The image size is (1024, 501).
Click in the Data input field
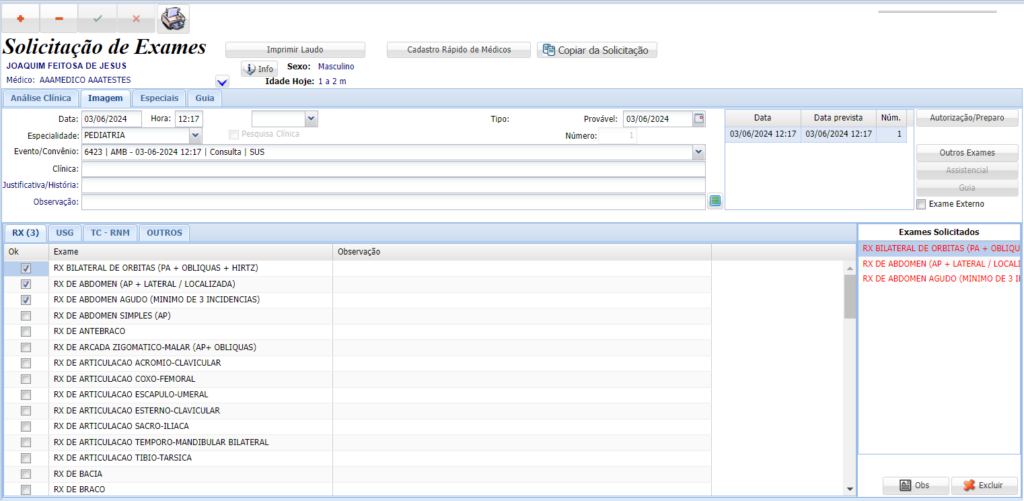112,119
